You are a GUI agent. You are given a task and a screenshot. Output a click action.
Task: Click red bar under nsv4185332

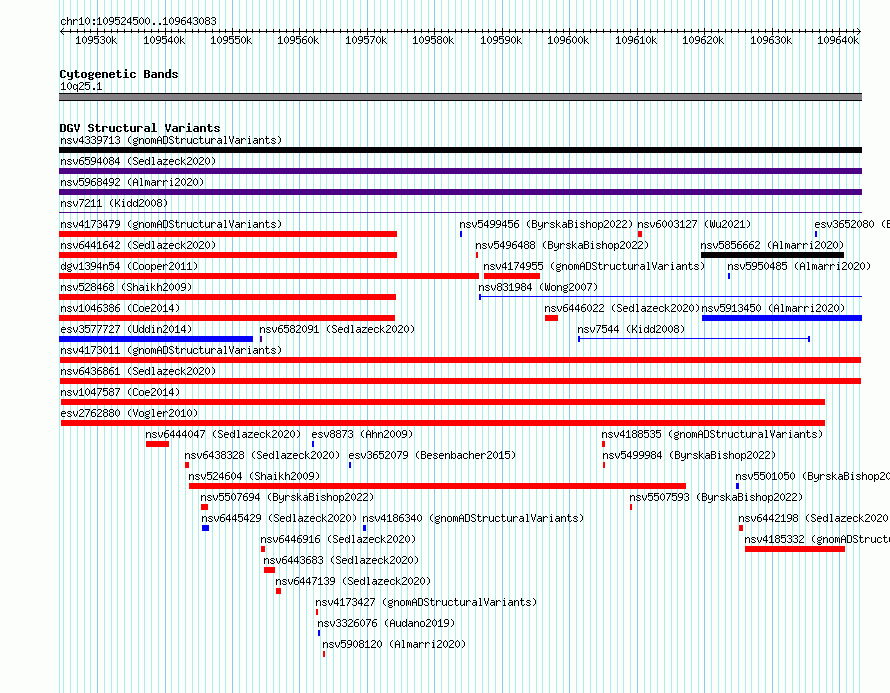point(795,549)
